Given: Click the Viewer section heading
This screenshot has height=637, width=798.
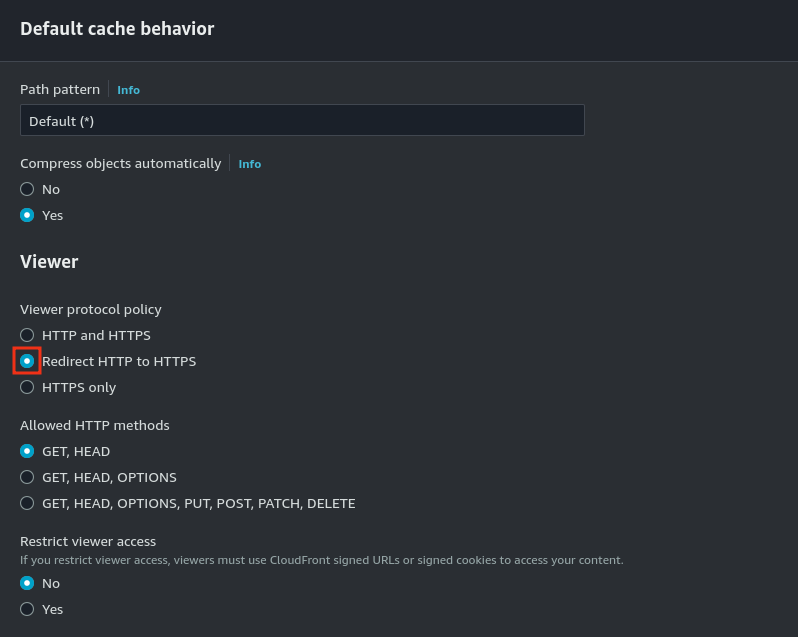Looking at the screenshot, I should (x=49, y=262).
